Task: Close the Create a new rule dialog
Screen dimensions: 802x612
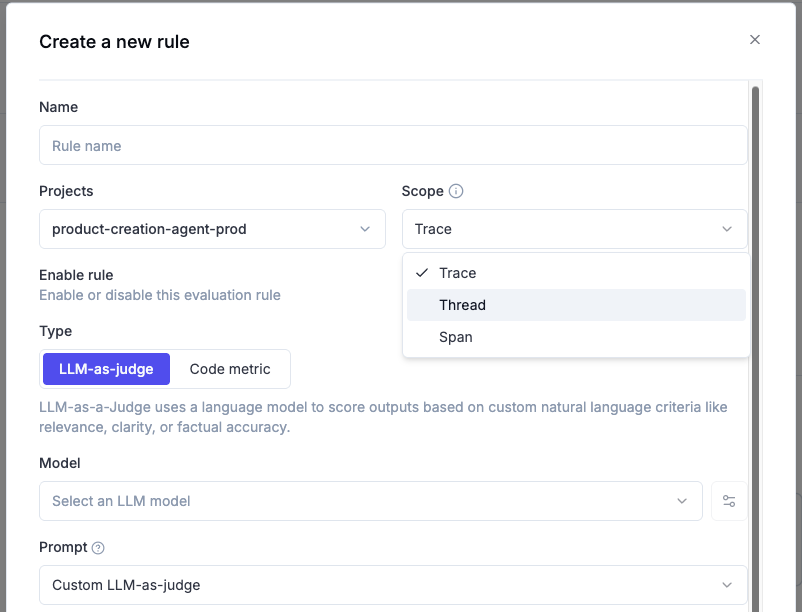Action: pyautogui.click(x=755, y=40)
